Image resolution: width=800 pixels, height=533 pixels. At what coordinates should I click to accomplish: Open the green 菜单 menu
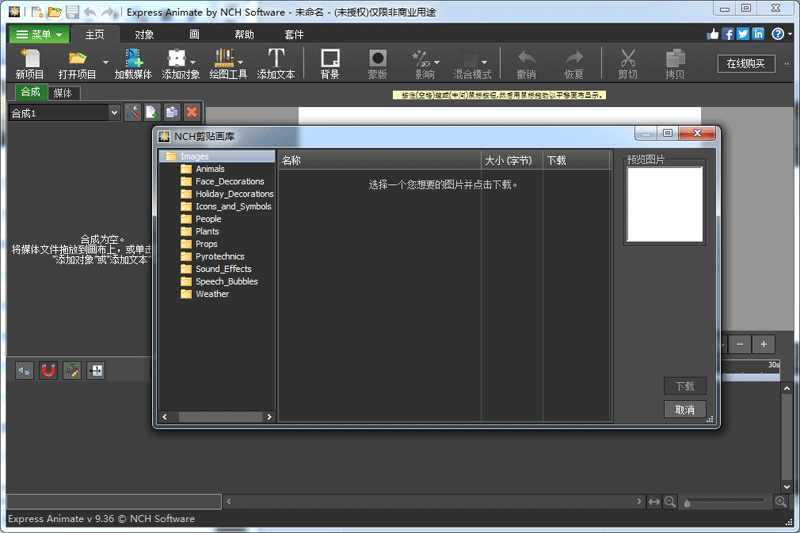click(x=39, y=35)
